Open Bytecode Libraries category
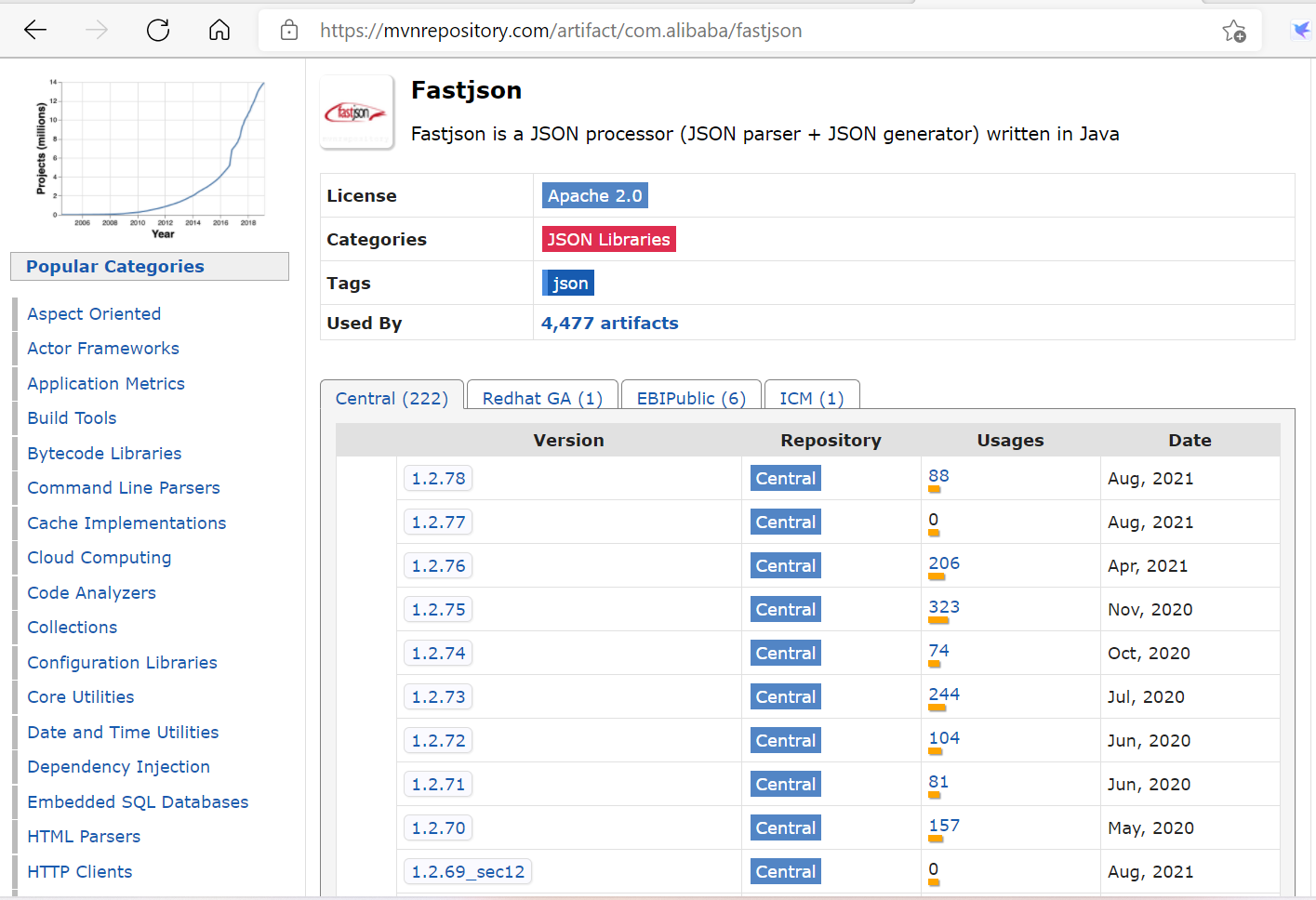 [104, 453]
